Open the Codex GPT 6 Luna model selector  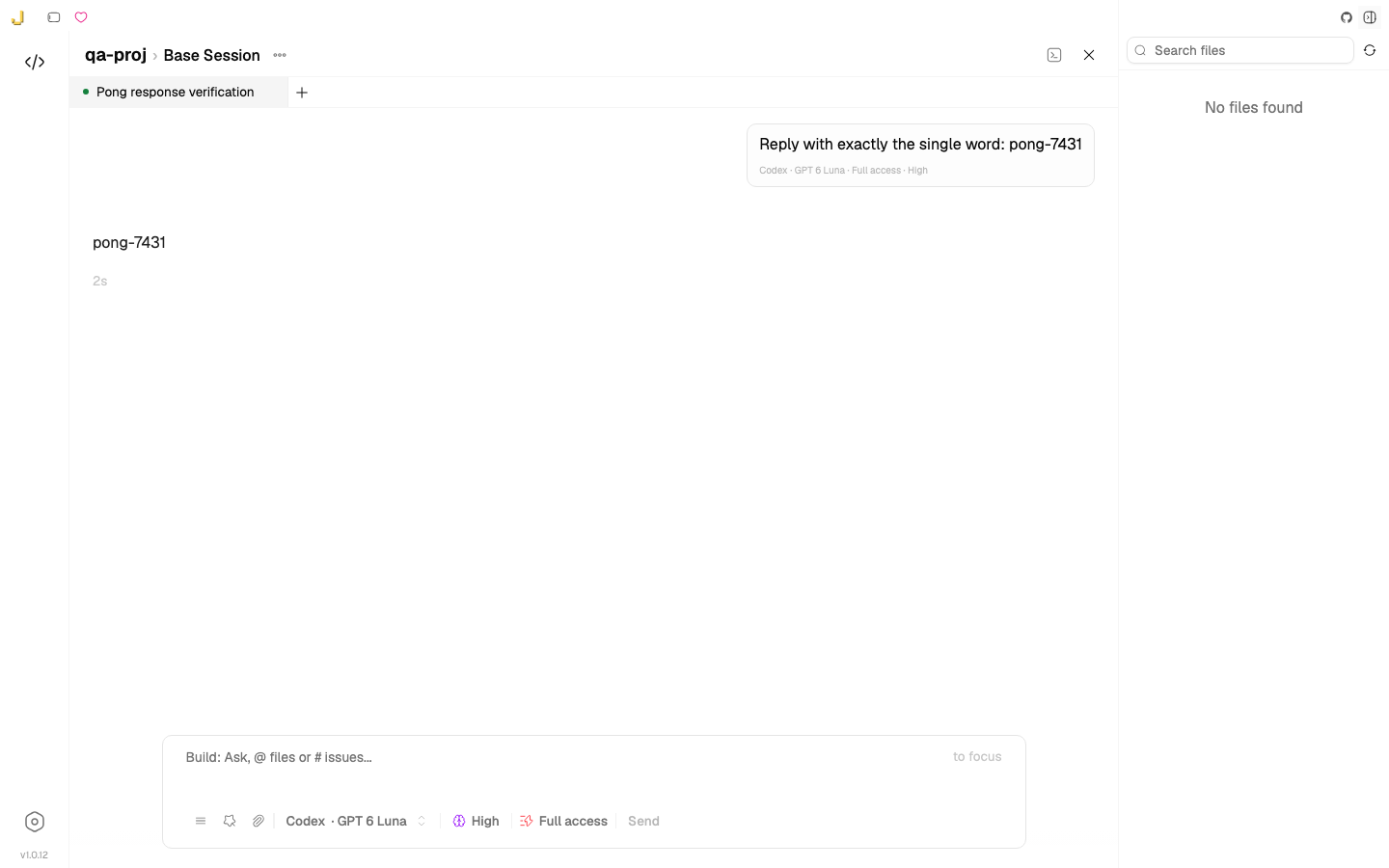(x=356, y=821)
